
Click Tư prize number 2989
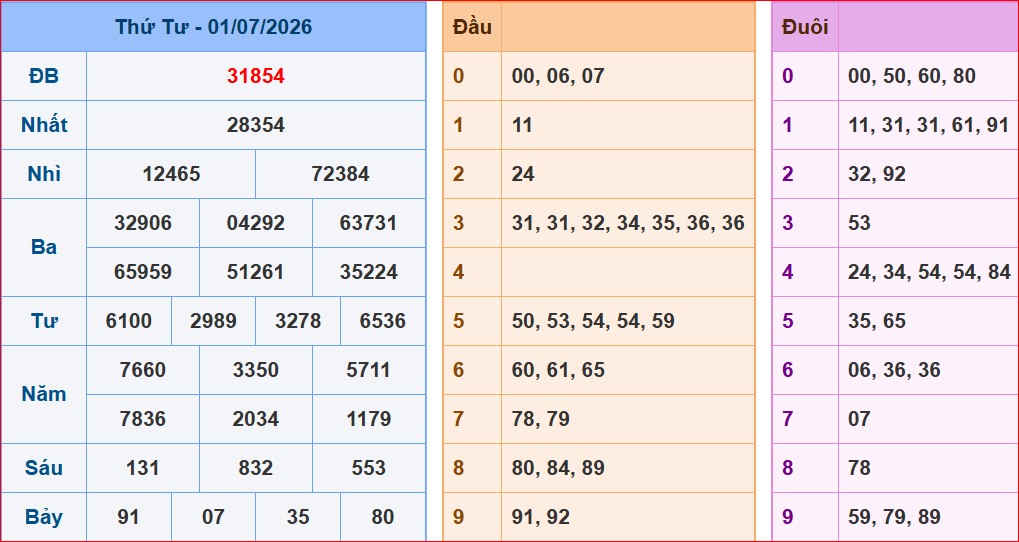[x=213, y=321]
